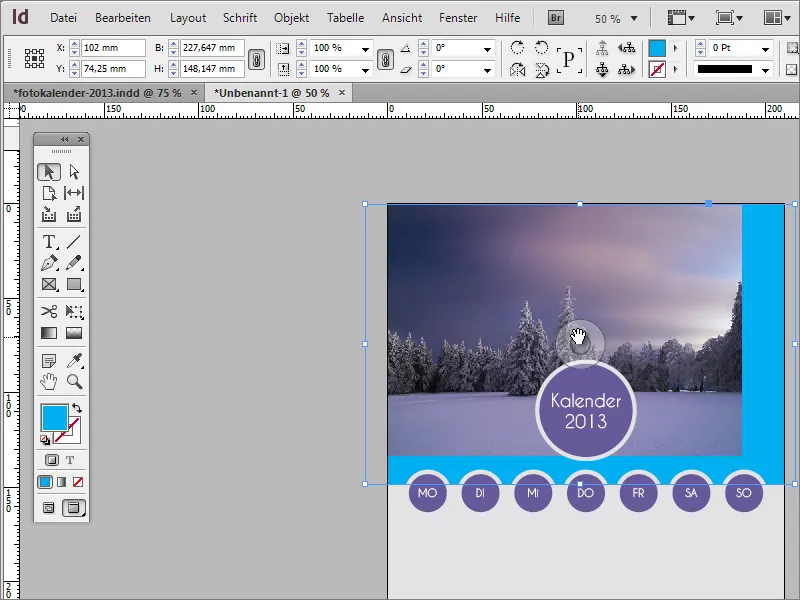
Task: Activate the Line tool
Action: coord(74,241)
